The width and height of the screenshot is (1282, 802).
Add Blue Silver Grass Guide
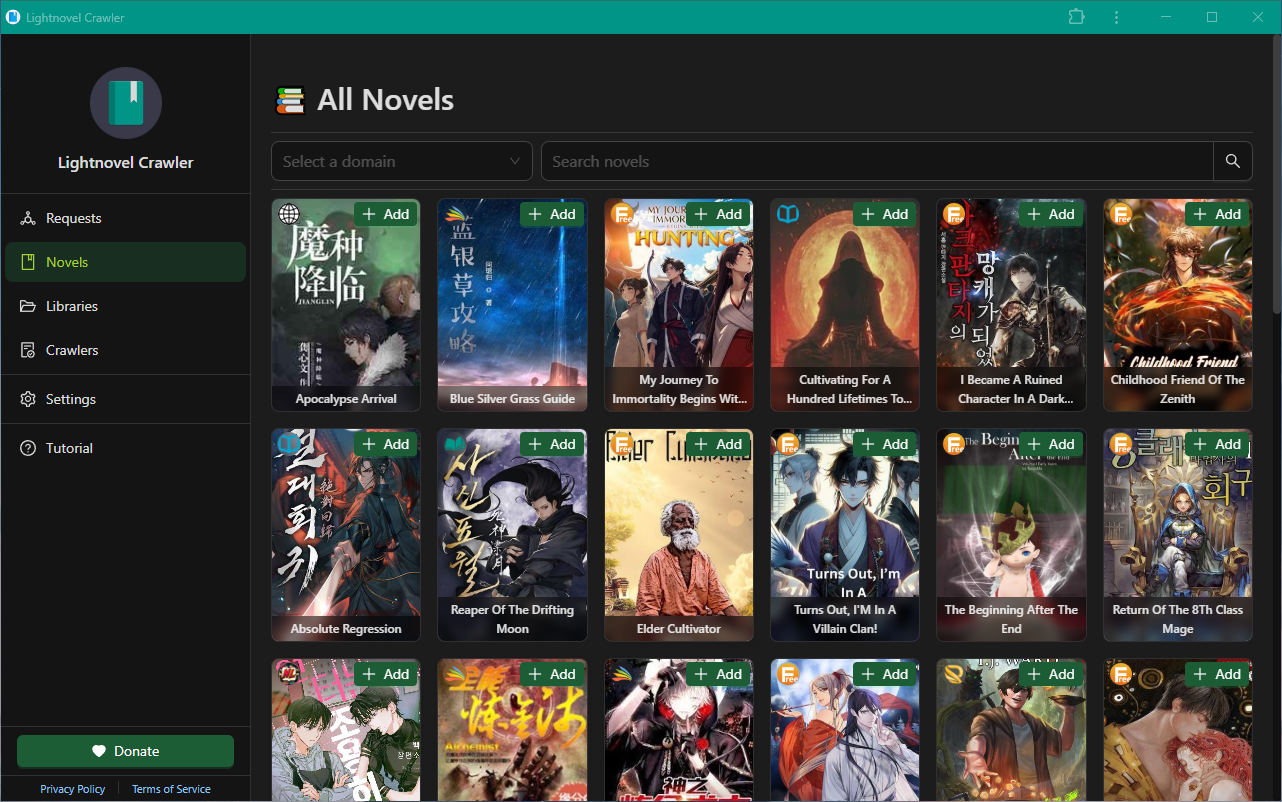[552, 214]
